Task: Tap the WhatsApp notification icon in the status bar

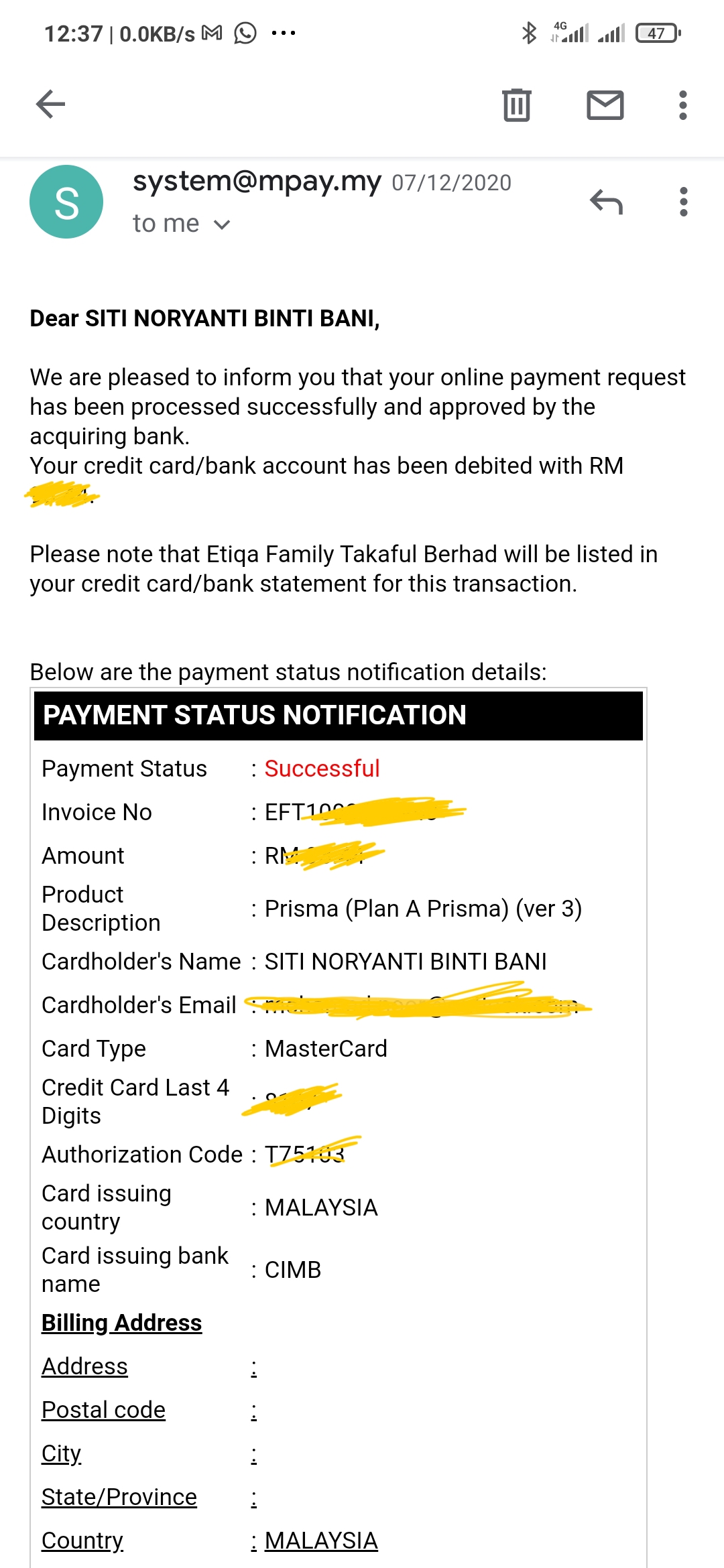Action: point(245,33)
